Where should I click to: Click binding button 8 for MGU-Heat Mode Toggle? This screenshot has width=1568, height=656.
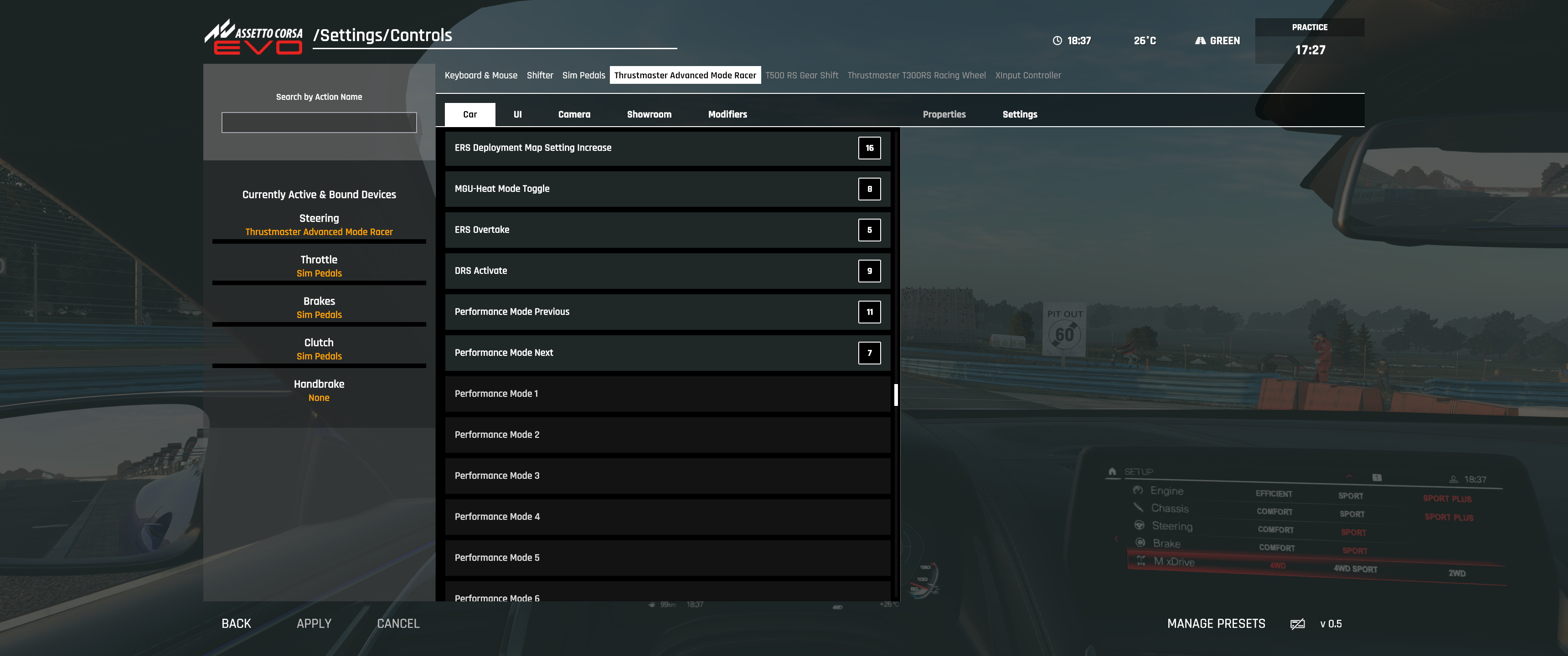tap(869, 189)
